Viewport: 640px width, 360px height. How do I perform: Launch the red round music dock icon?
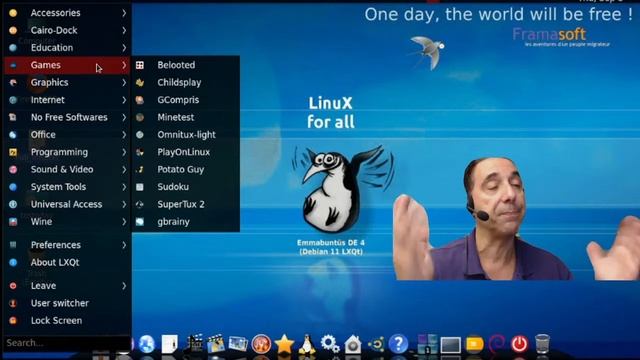pyautogui.click(x=261, y=344)
